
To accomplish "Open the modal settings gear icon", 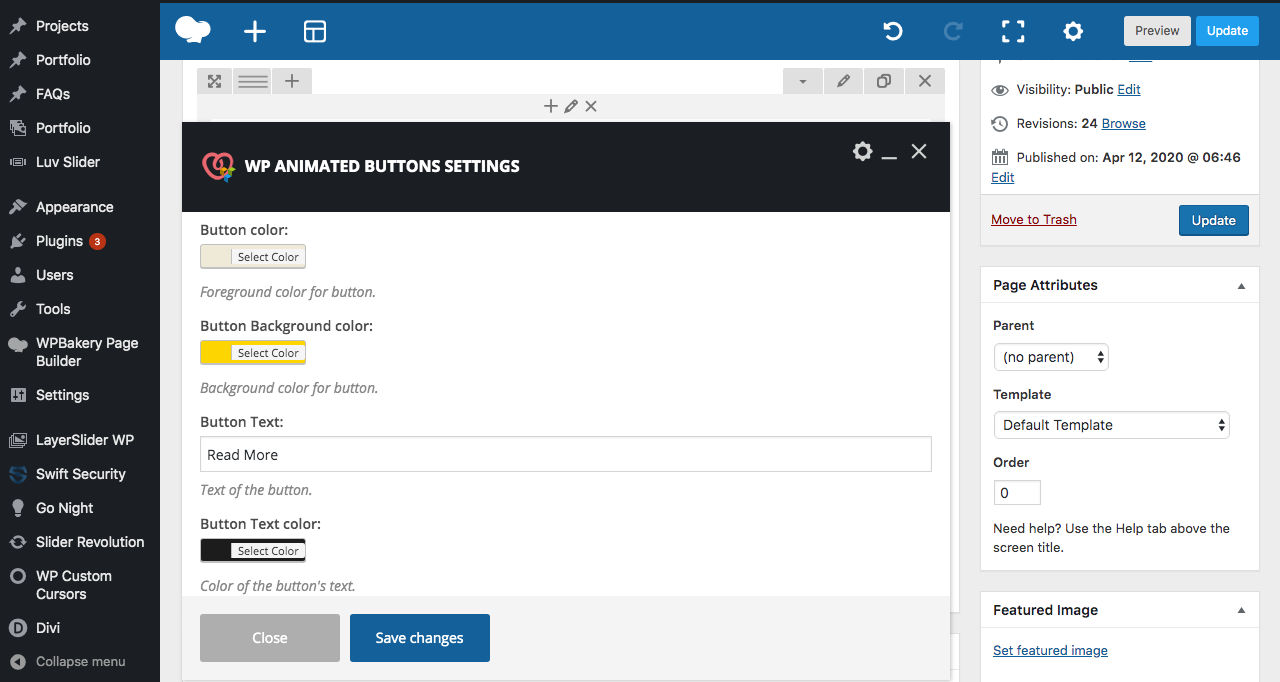I will coord(862,151).
